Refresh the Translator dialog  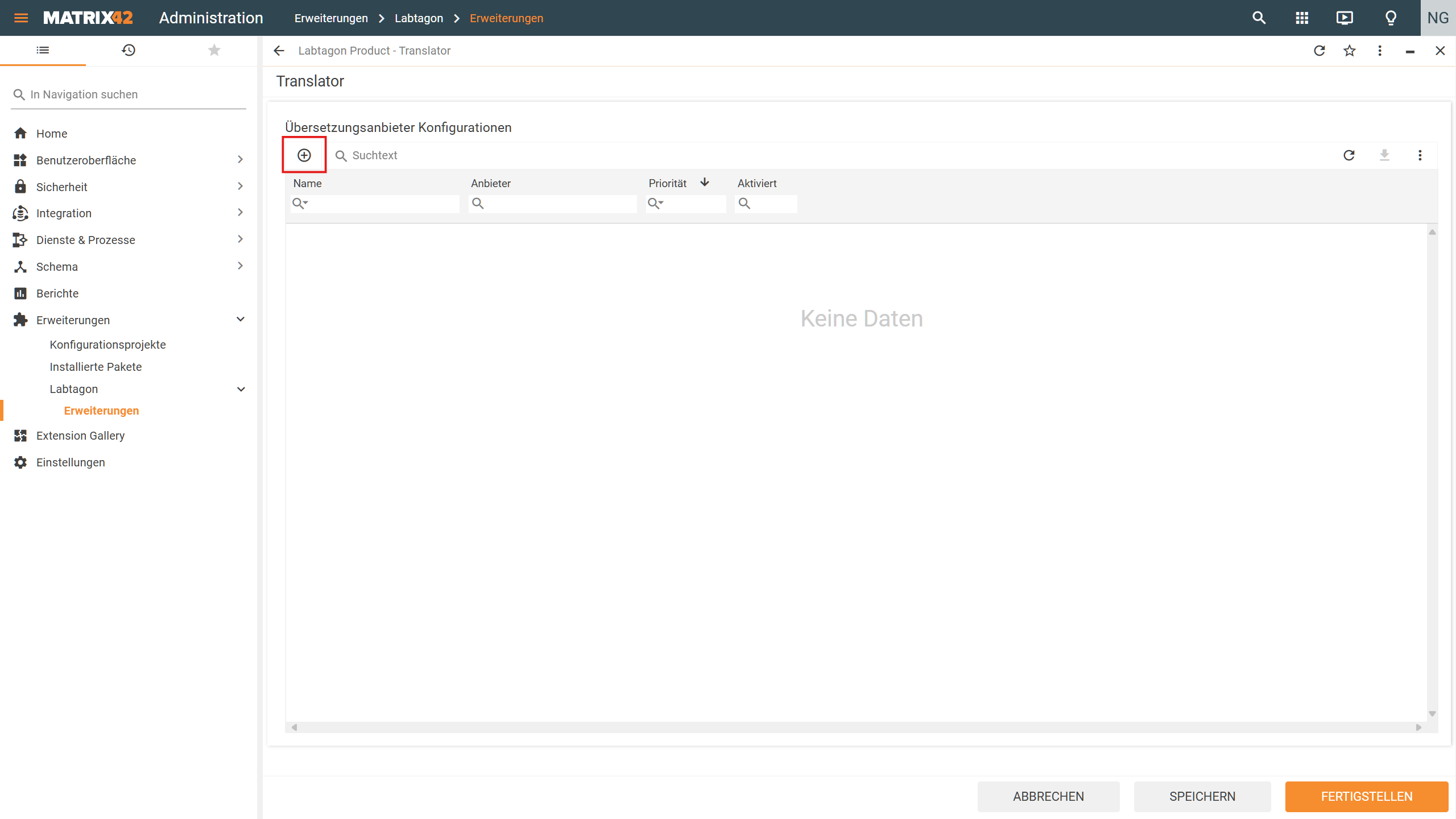click(x=1319, y=51)
